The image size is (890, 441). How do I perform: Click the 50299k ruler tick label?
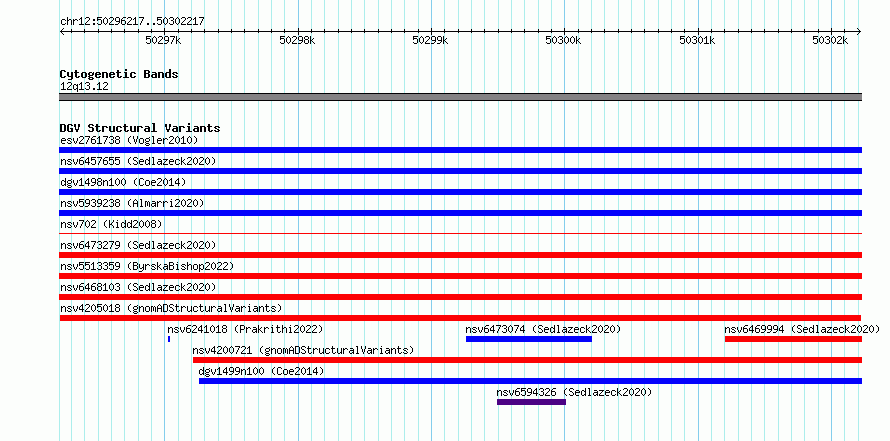tap(431, 40)
